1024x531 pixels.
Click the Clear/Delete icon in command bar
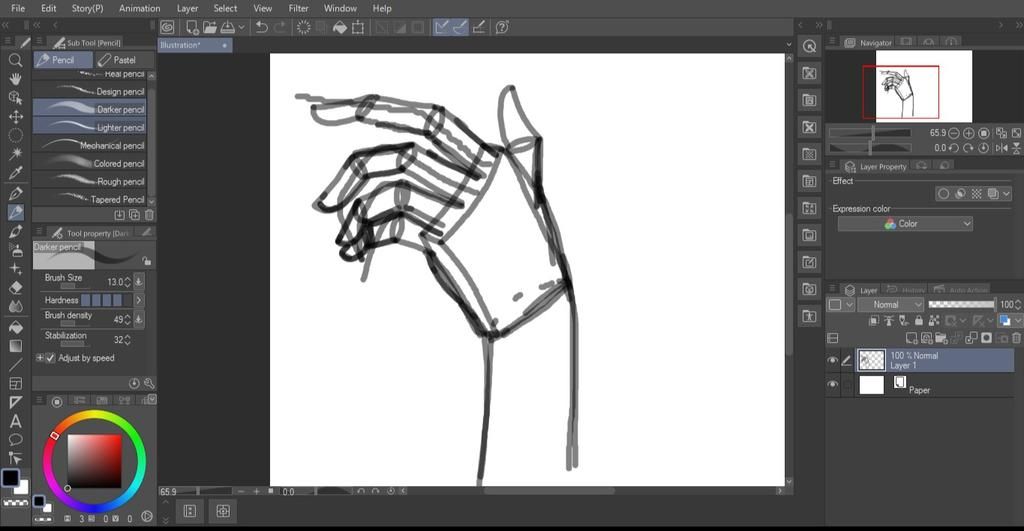pyautogui.click(x=304, y=27)
